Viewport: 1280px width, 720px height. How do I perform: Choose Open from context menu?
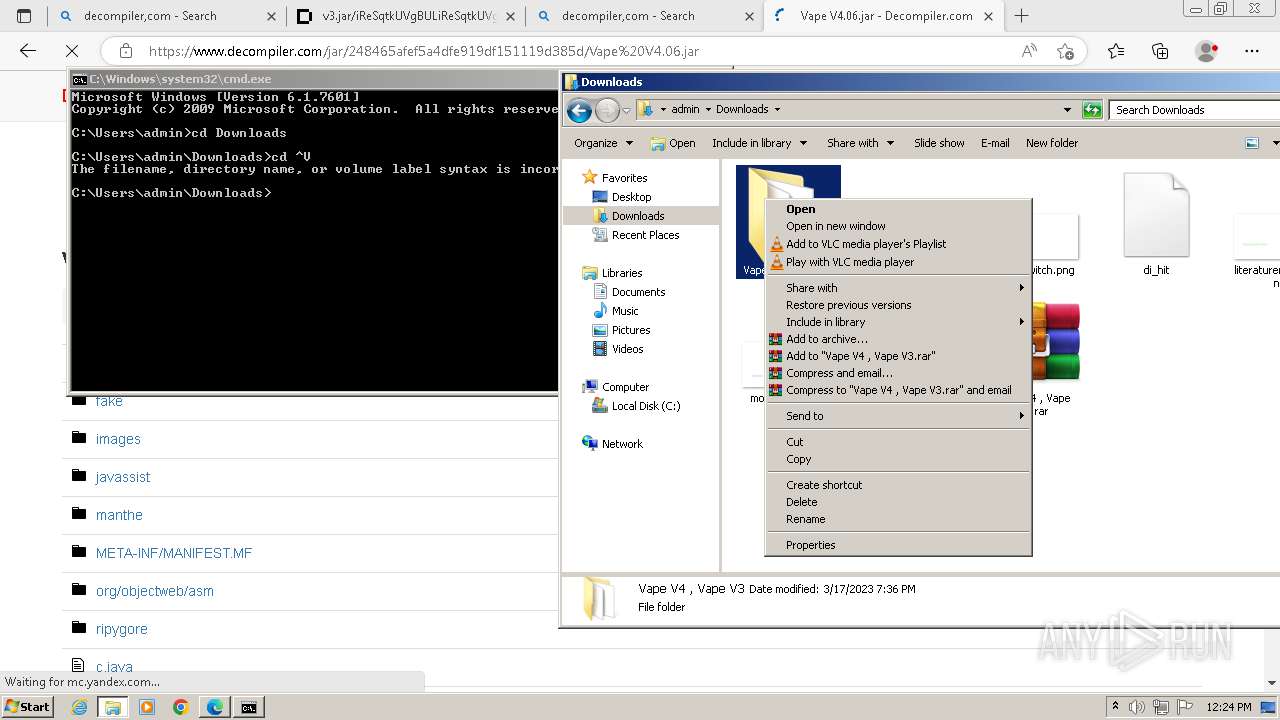(x=898, y=209)
